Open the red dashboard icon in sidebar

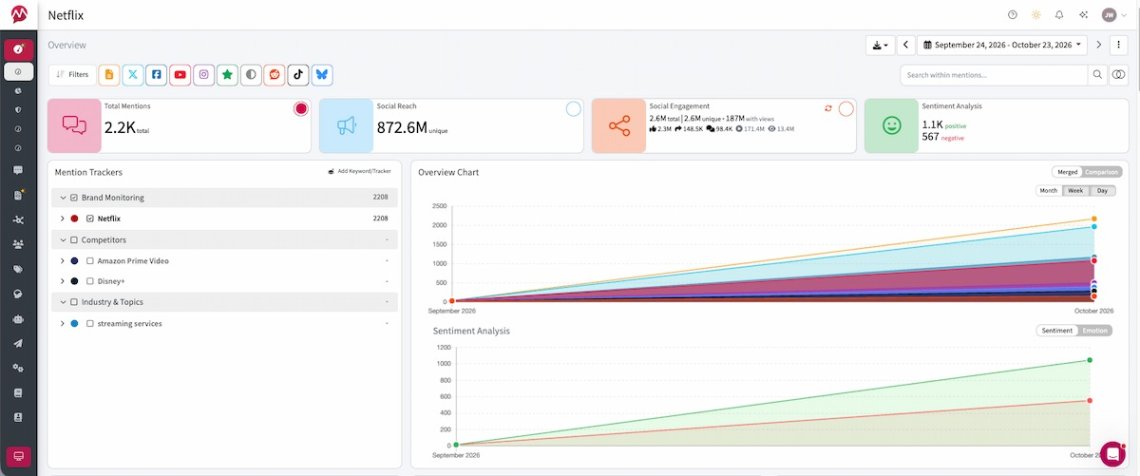click(x=18, y=49)
